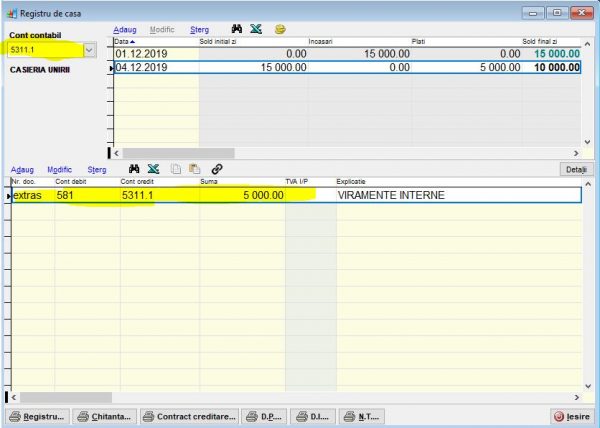Click Sterg link above the daily register table
Image resolution: width=600 pixels, height=428 pixels.
click(200, 30)
